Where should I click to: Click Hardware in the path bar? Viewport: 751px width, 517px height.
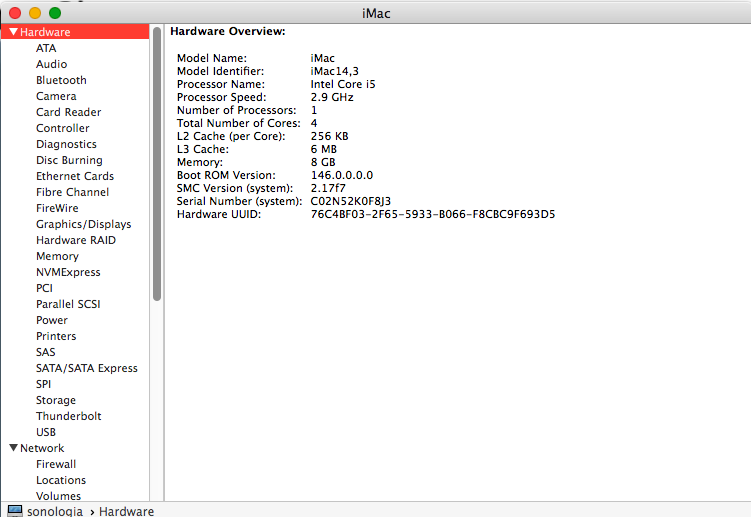[126, 511]
